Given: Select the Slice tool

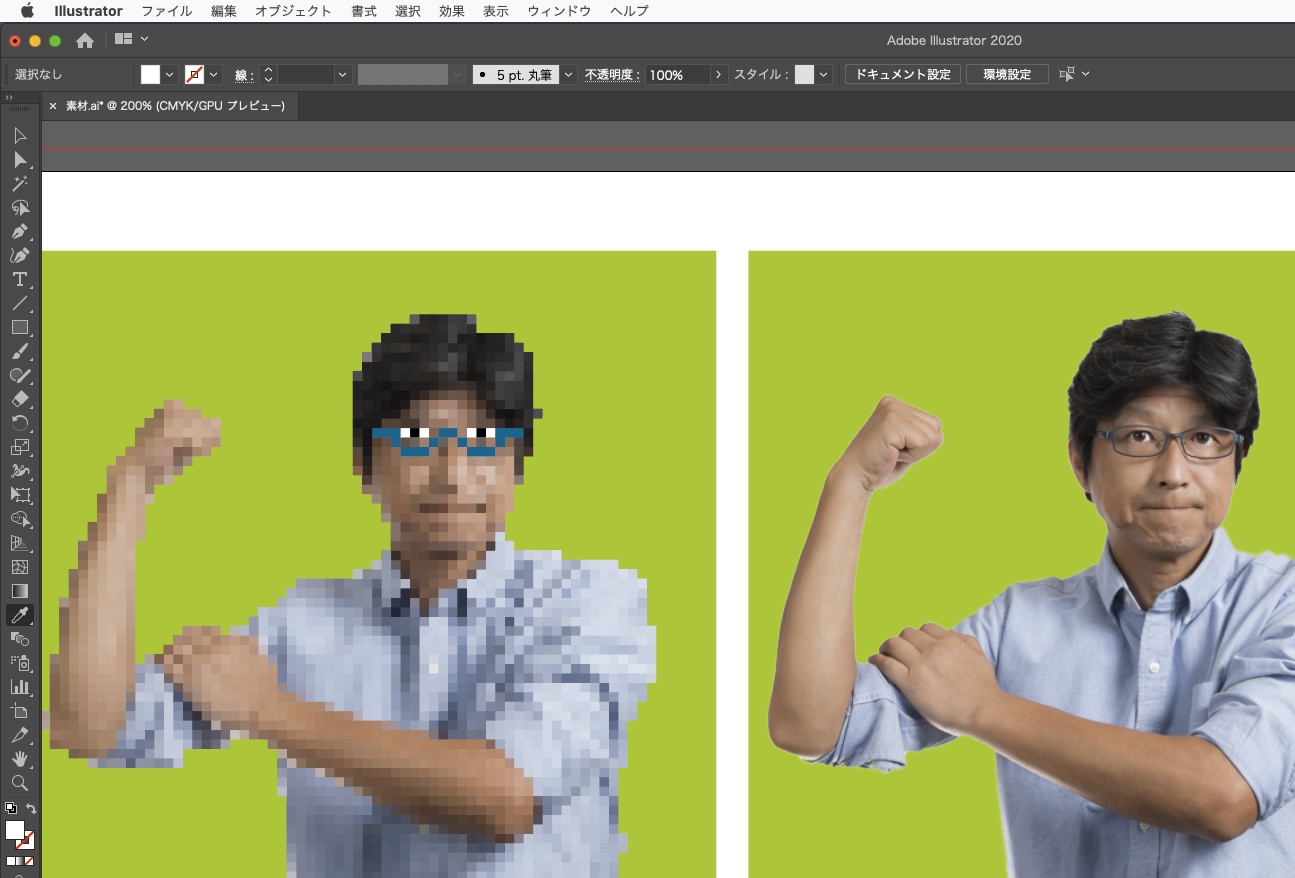Looking at the screenshot, I should pos(20,735).
